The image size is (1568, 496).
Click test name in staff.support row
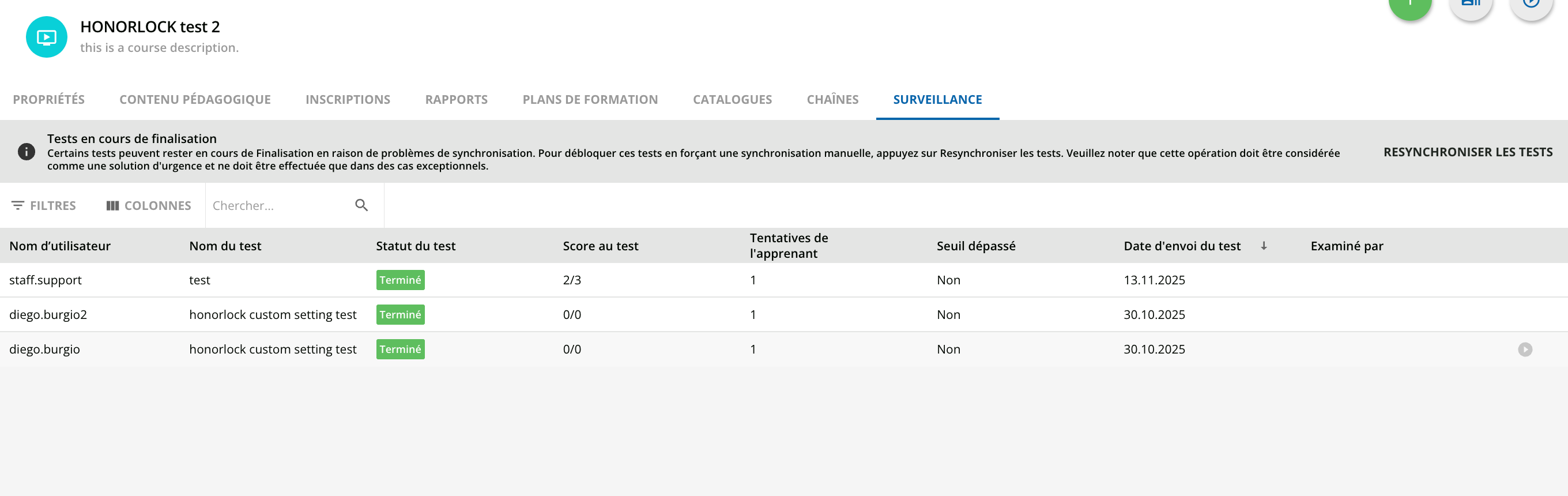pos(199,280)
